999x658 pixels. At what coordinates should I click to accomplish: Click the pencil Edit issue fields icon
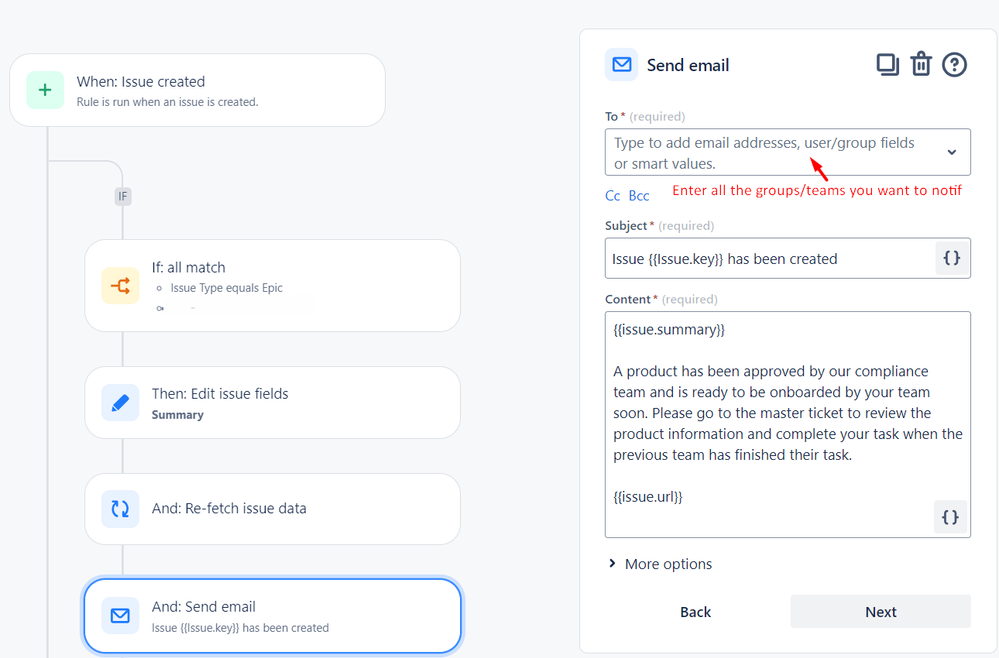pyautogui.click(x=120, y=403)
